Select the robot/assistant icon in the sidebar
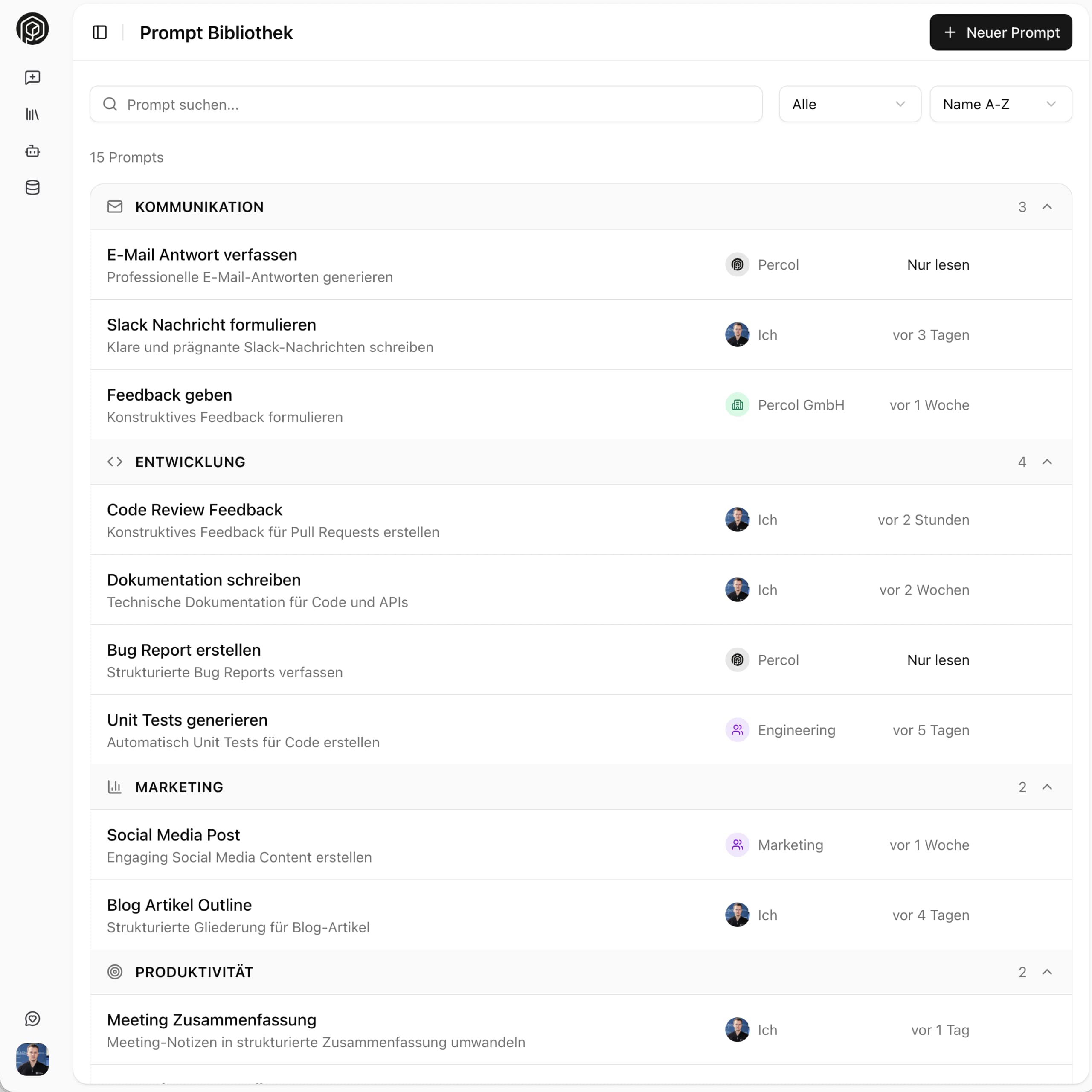 coord(32,151)
